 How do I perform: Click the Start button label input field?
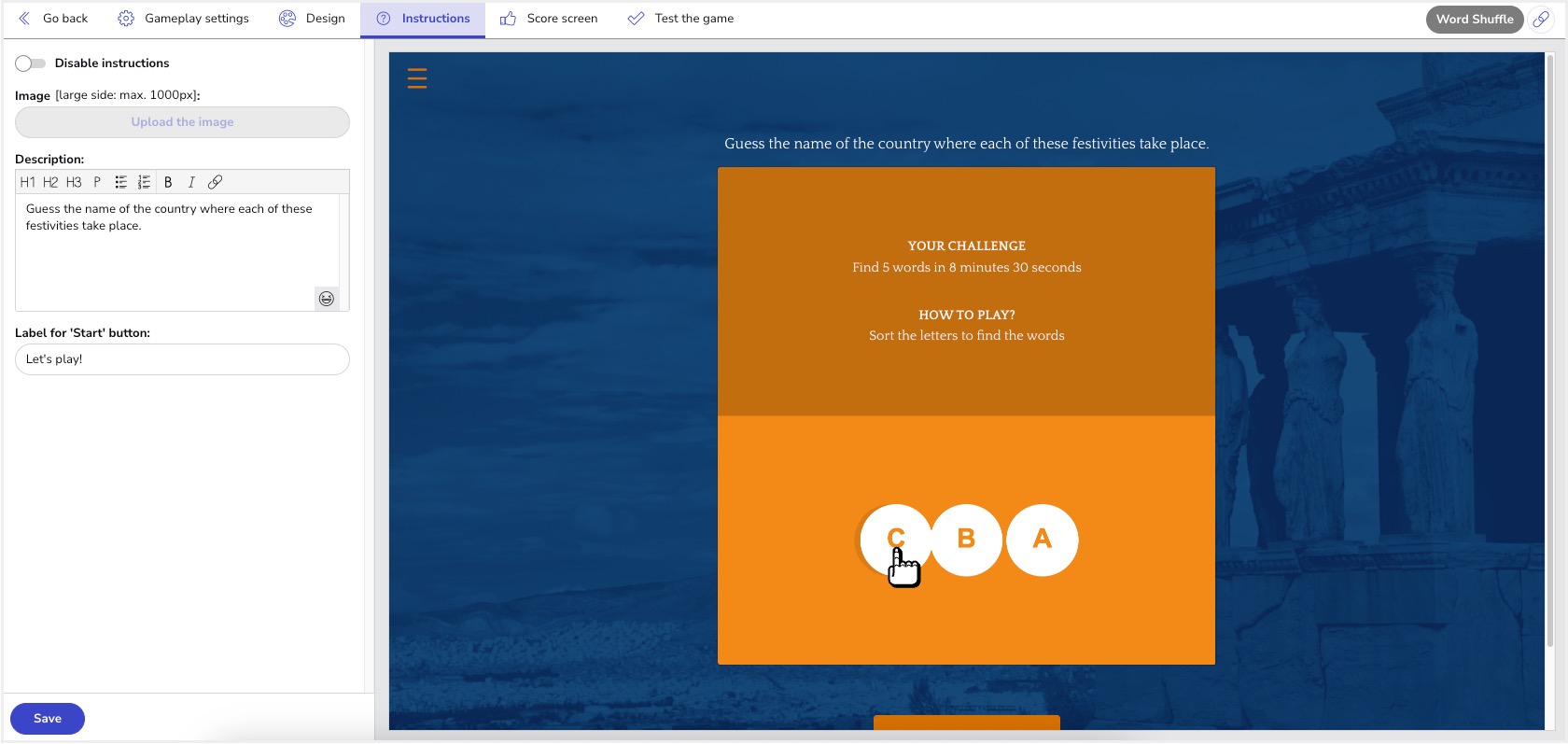(x=182, y=359)
